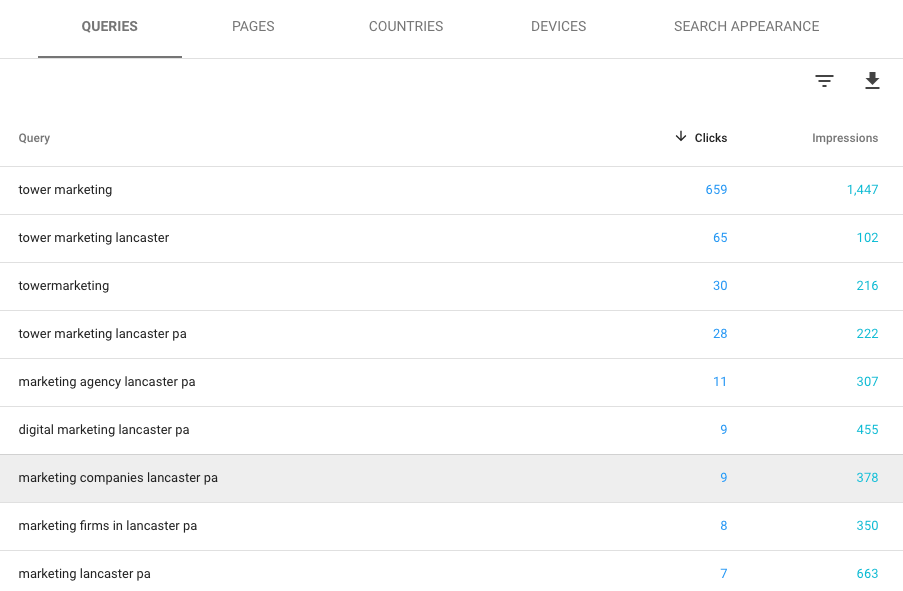Click the 1,447 impressions value
Screen dimensions: 903x591
coord(862,190)
